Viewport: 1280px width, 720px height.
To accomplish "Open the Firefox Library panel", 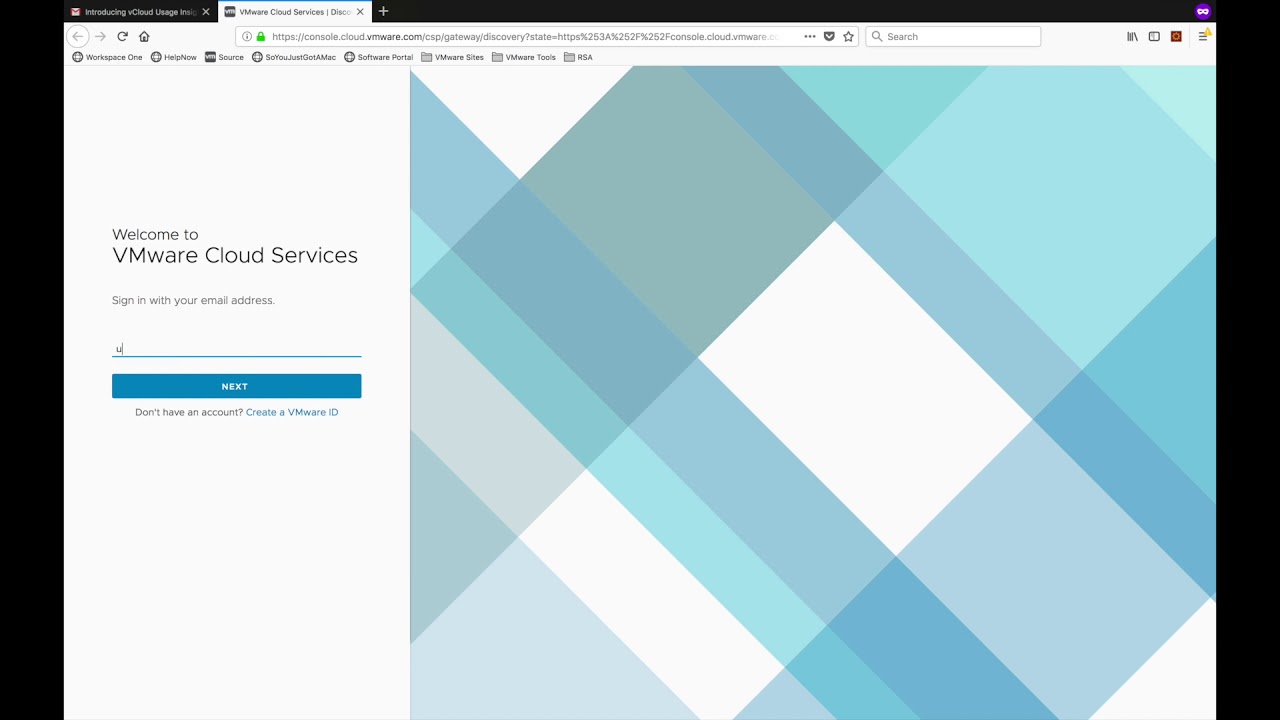I will [x=1131, y=36].
